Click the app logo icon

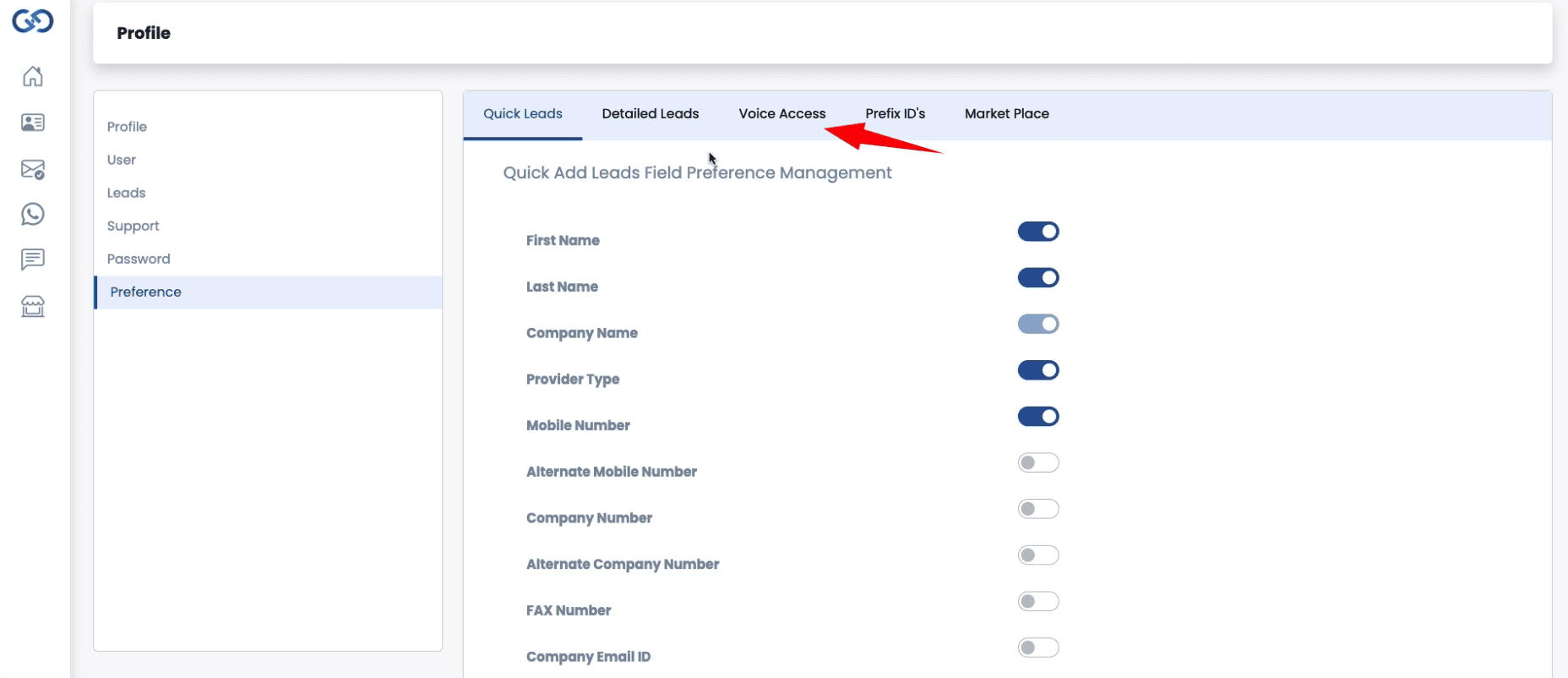pos(33,21)
